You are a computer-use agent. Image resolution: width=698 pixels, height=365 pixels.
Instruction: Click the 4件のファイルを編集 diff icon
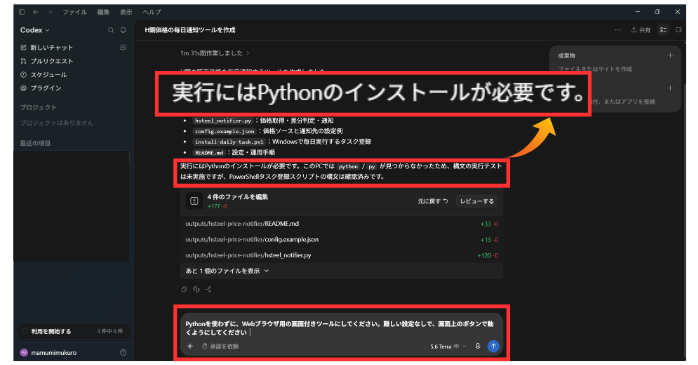coord(194,201)
